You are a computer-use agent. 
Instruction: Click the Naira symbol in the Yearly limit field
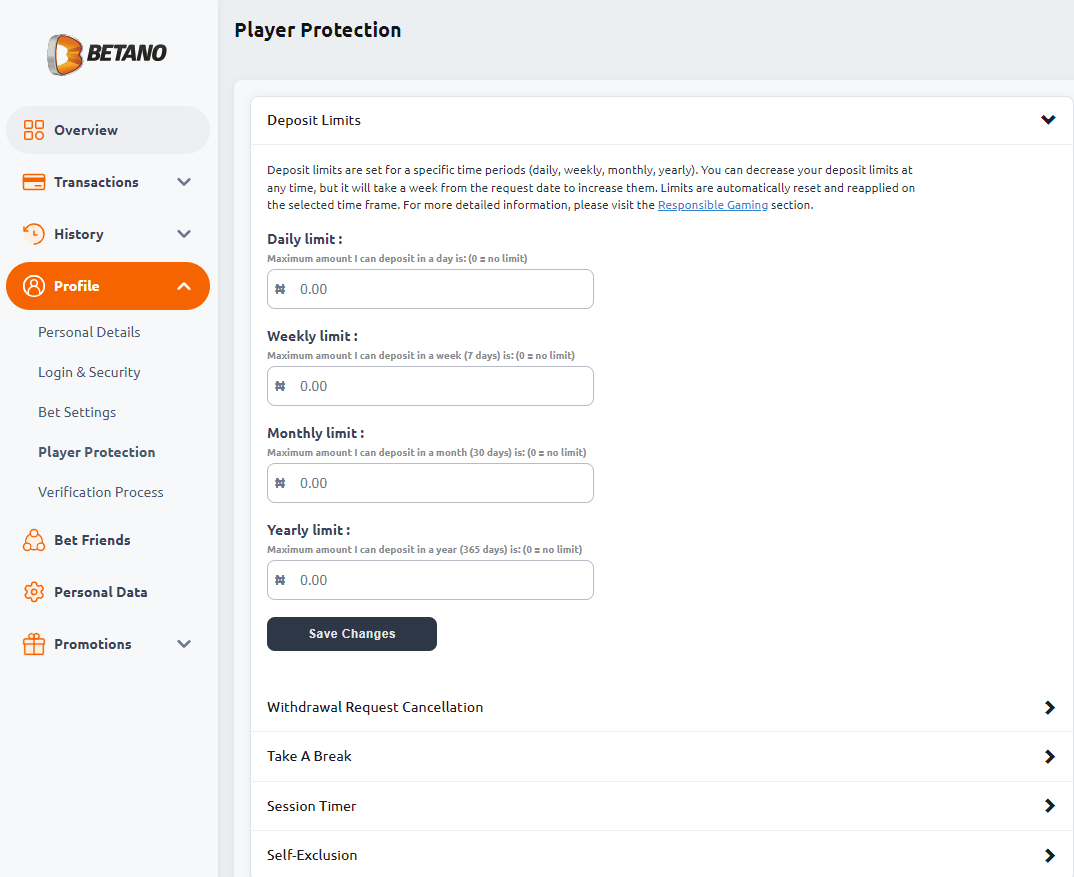280,580
